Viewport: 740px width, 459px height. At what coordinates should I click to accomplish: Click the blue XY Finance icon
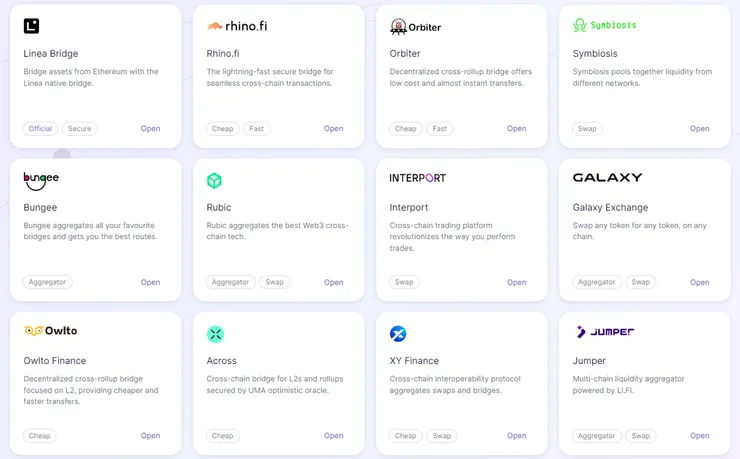(x=398, y=333)
